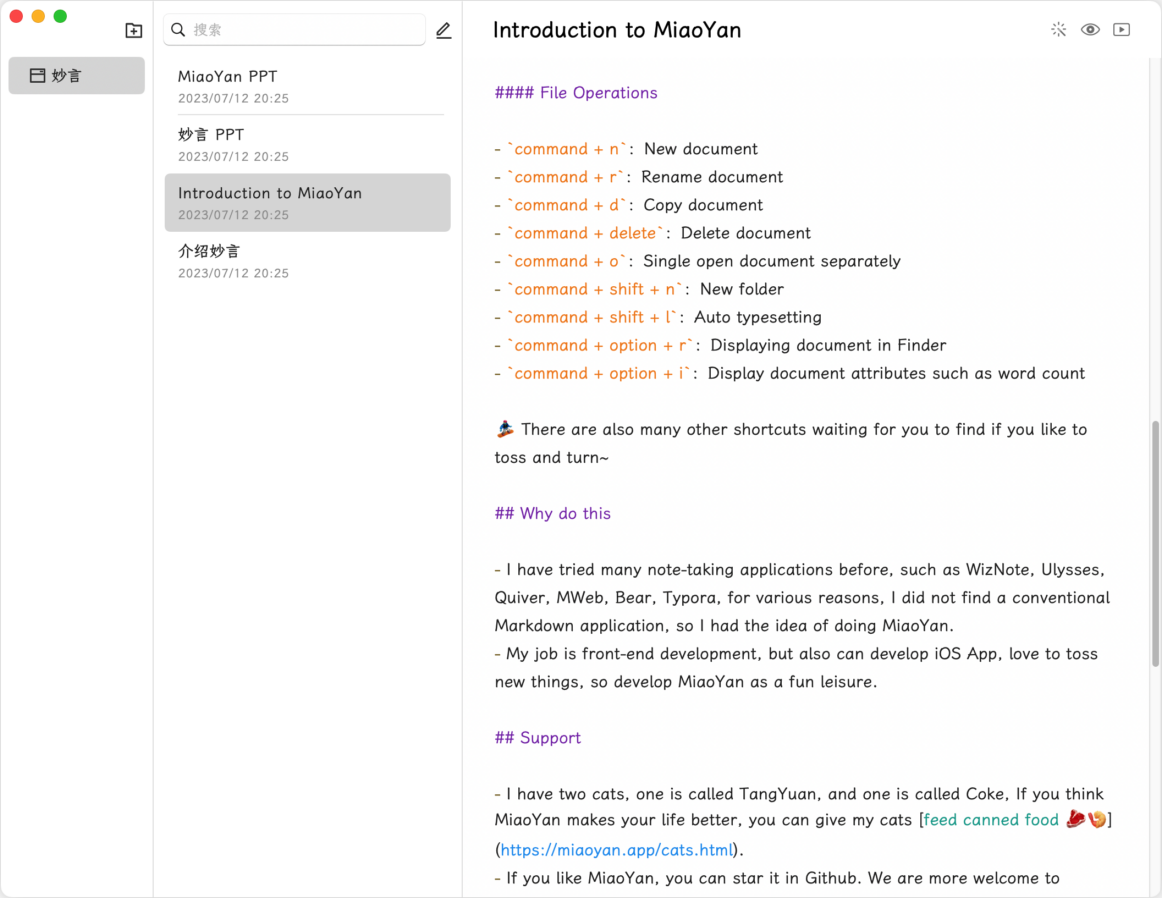
Task: Click the date under MiaoYan PPT
Action: (x=233, y=99)
